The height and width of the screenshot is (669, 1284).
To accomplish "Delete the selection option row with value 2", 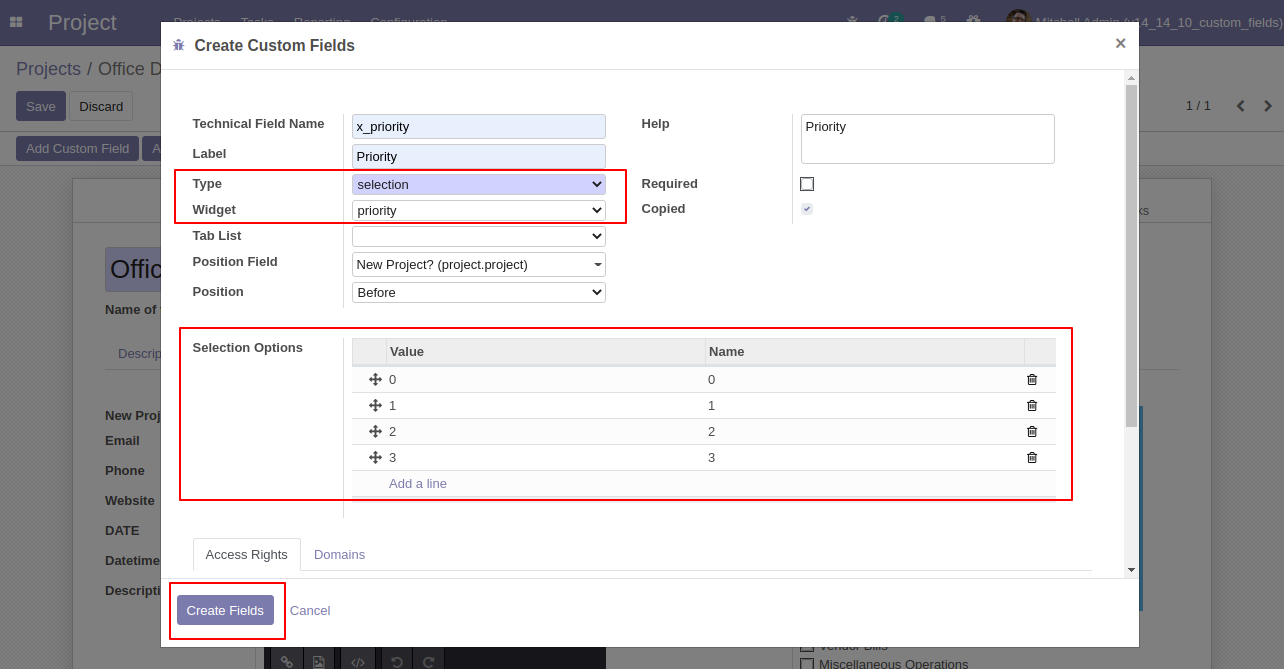I will pos(1032,431).
